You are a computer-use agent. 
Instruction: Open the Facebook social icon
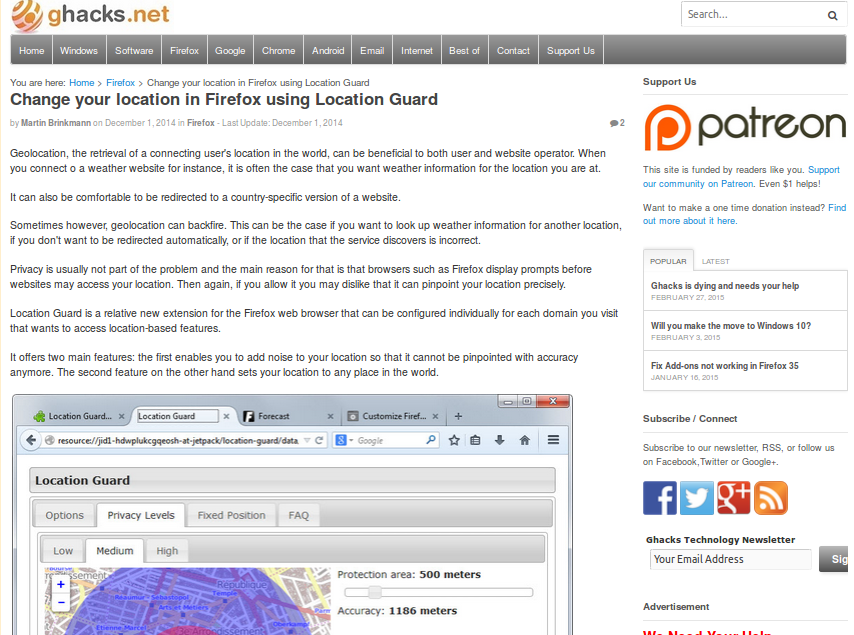click(x=660, y=498)
